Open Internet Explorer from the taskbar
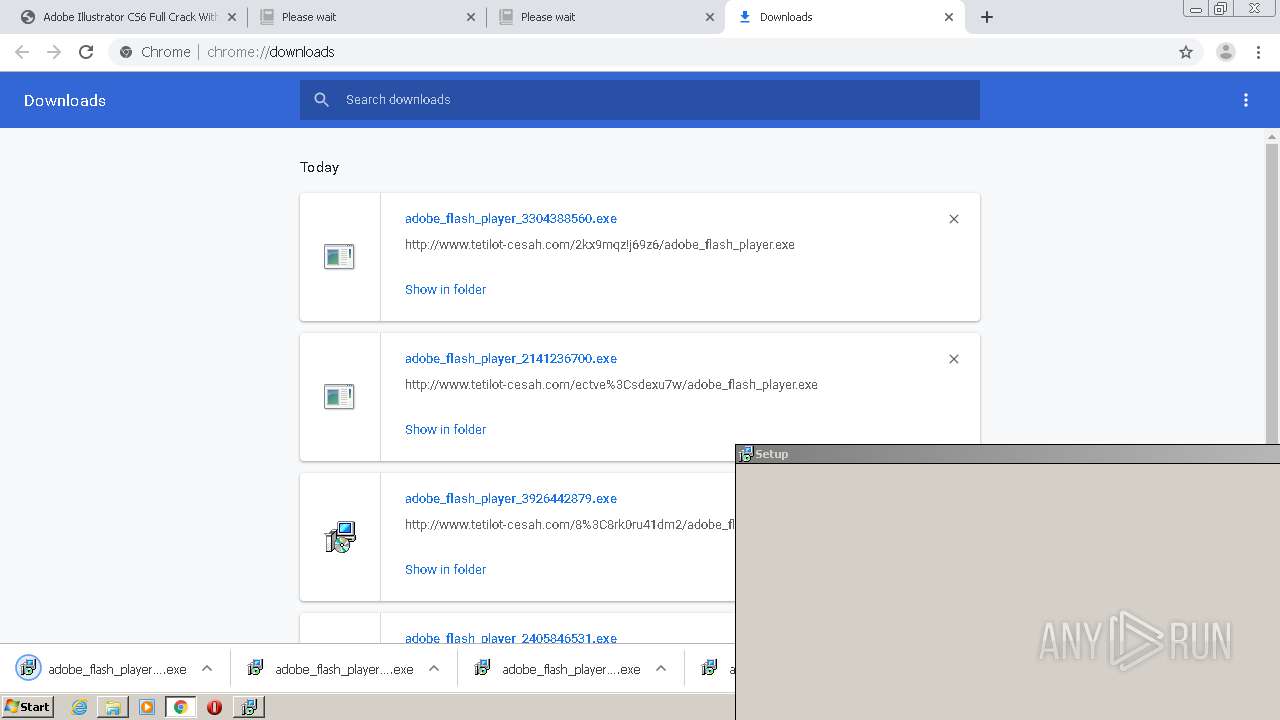The image size is (1280, 720). pos(80,707)
